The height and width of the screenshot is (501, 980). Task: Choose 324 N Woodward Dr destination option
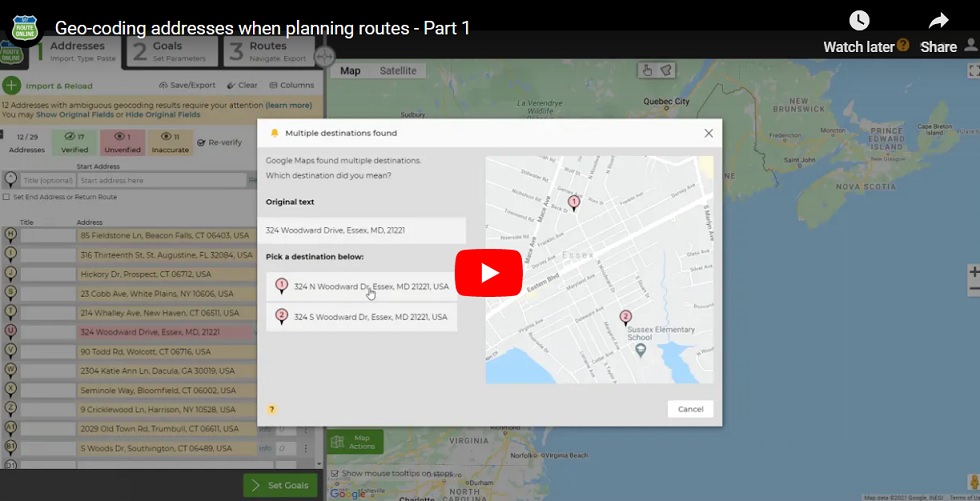point(361,287)
